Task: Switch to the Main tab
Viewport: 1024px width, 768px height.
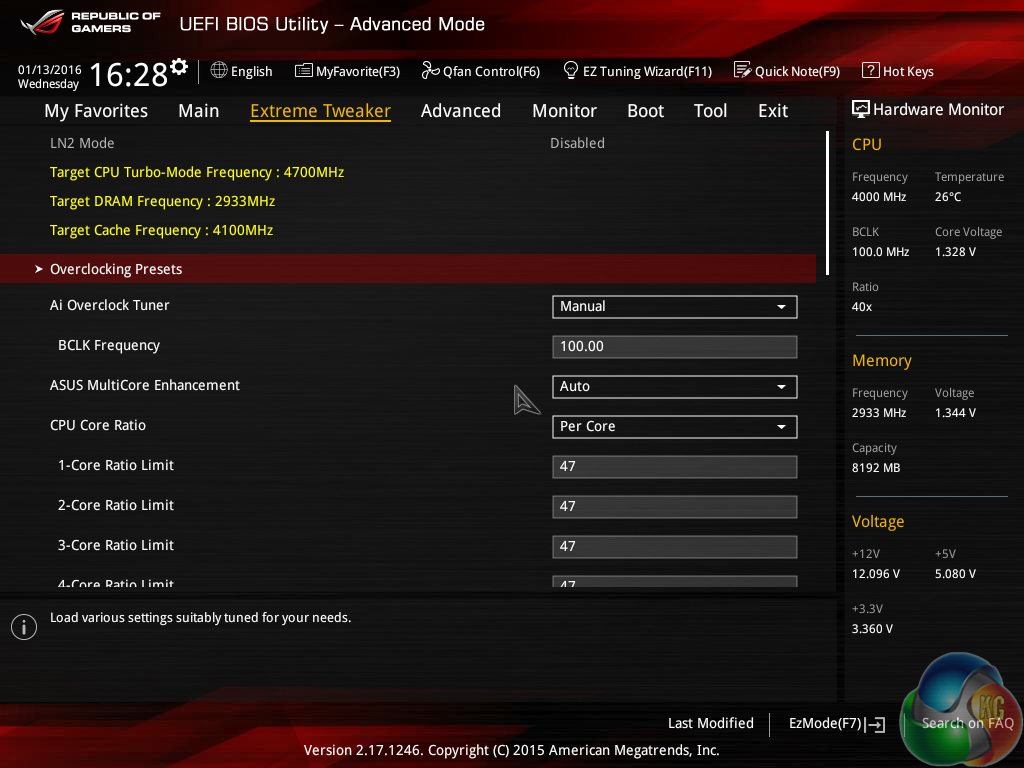Action: (x=199, y=111)
